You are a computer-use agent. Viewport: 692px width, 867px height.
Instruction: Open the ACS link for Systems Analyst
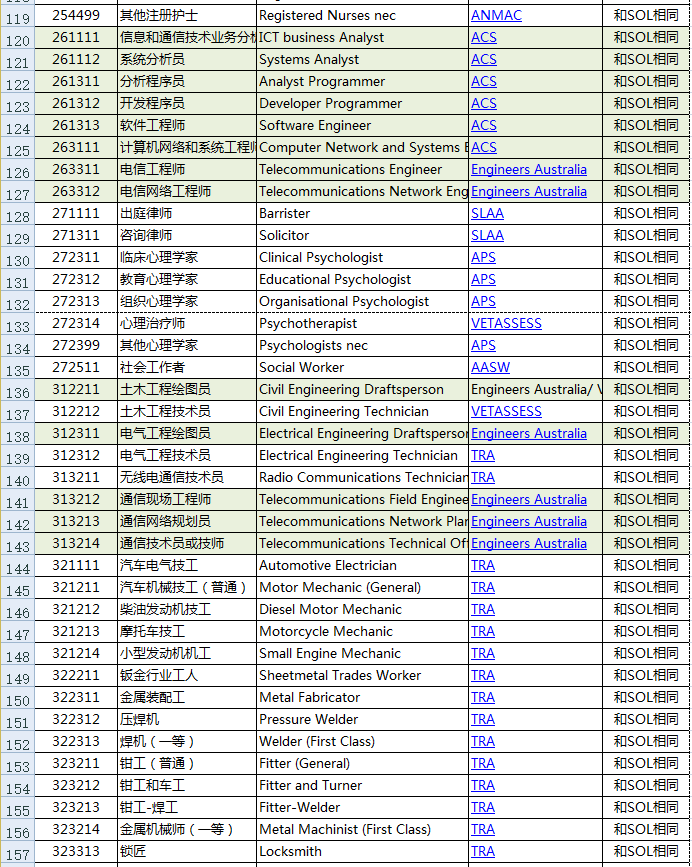point(484,59)
